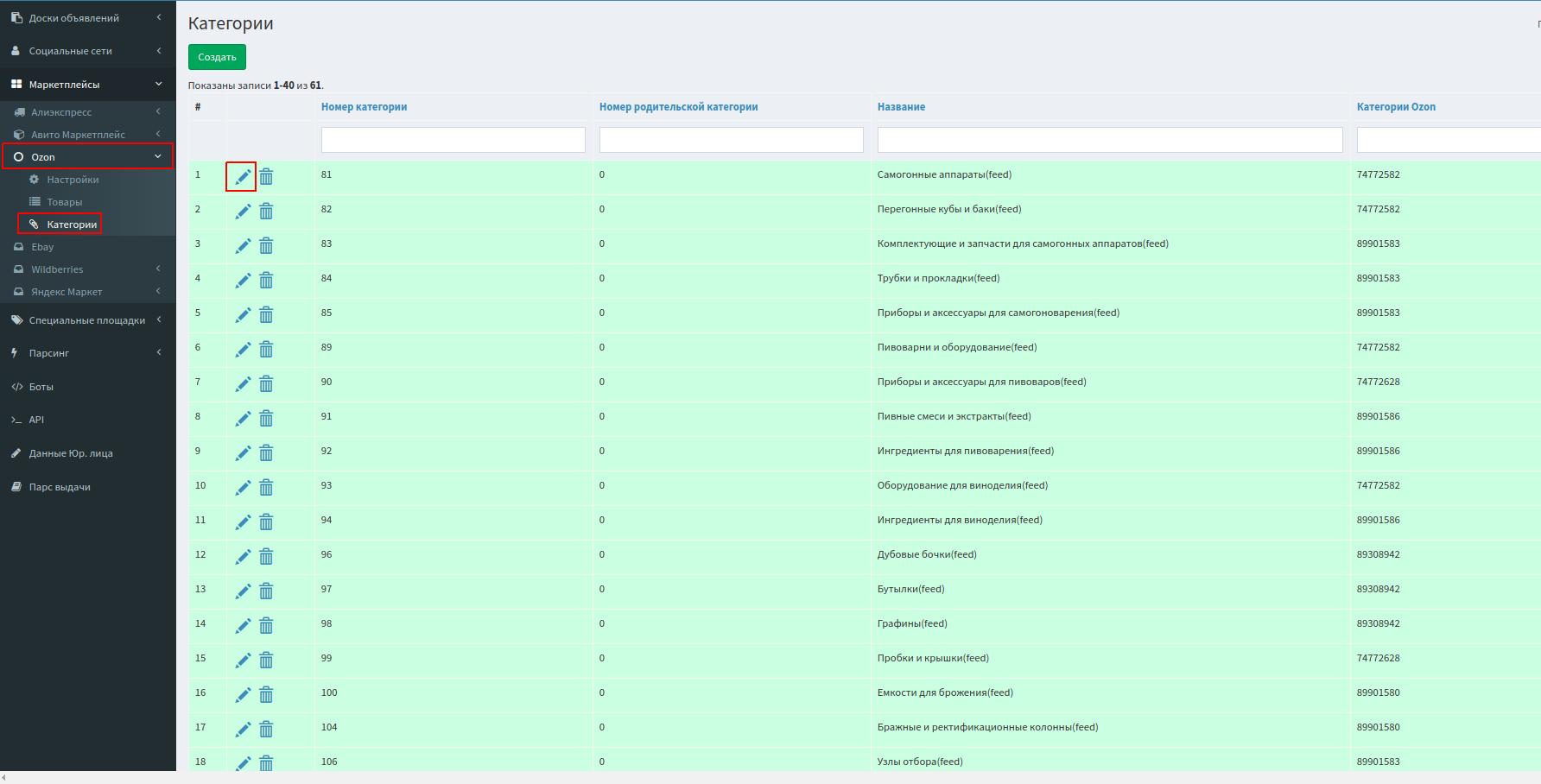Open Парсинг sidebar section
1541x784 pixels.
[x=87, y=353]
